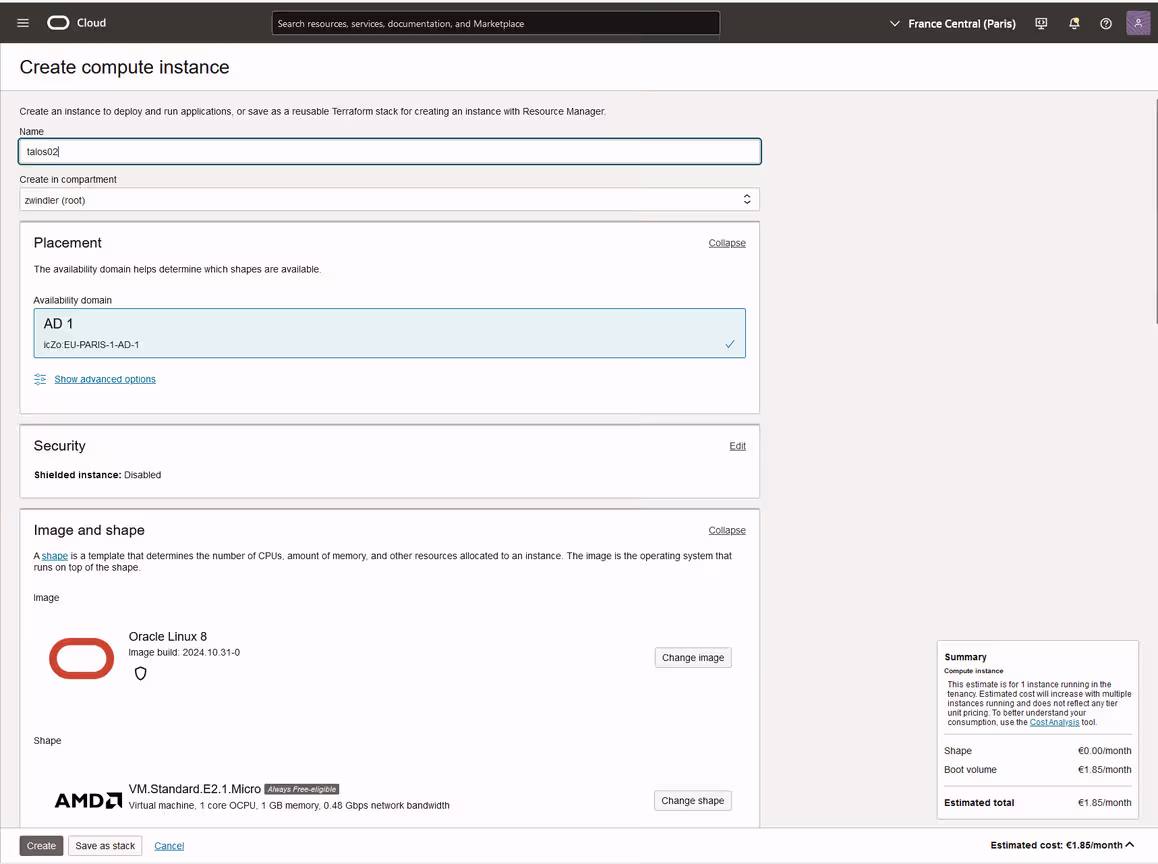Open the help question mark icon
The width and height of the screenshot is (1158, 864).
tap(1106, 23)
